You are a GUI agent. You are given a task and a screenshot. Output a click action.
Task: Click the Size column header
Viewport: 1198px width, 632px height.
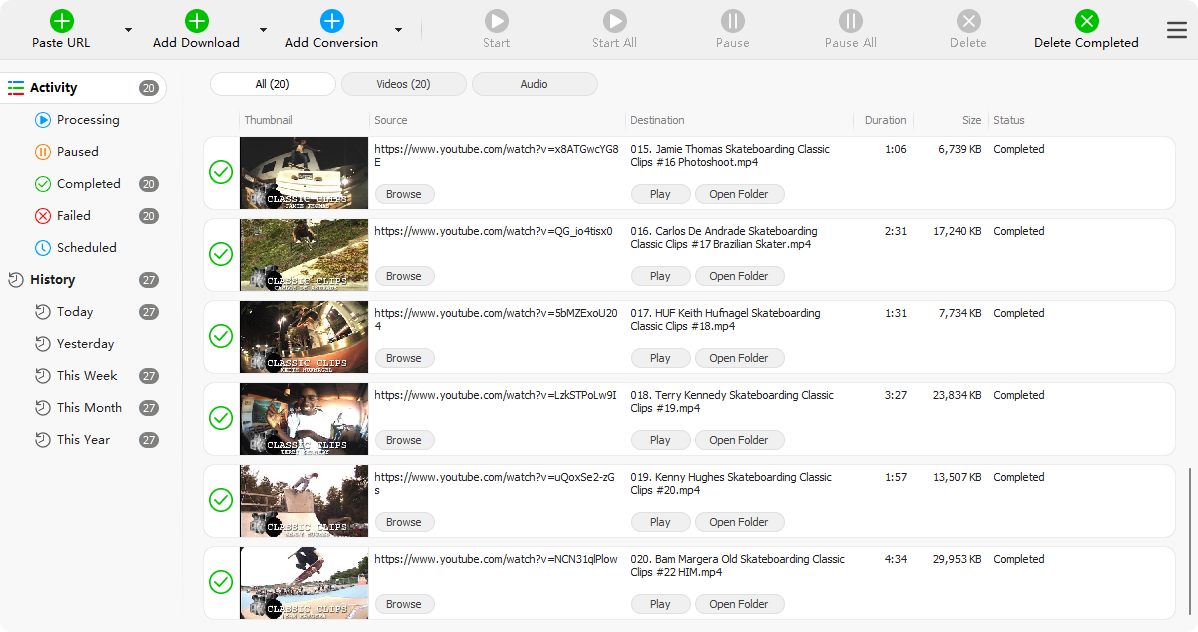pyautogui.click(x=972, y=120)
